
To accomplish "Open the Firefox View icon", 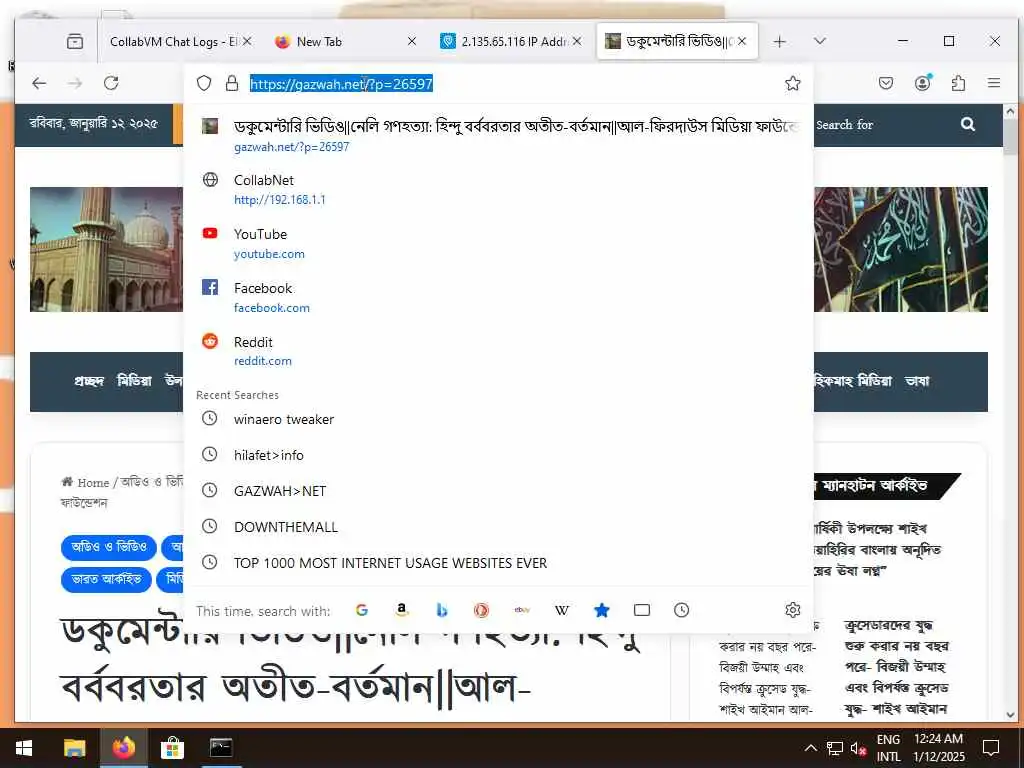I will [74, 41].
